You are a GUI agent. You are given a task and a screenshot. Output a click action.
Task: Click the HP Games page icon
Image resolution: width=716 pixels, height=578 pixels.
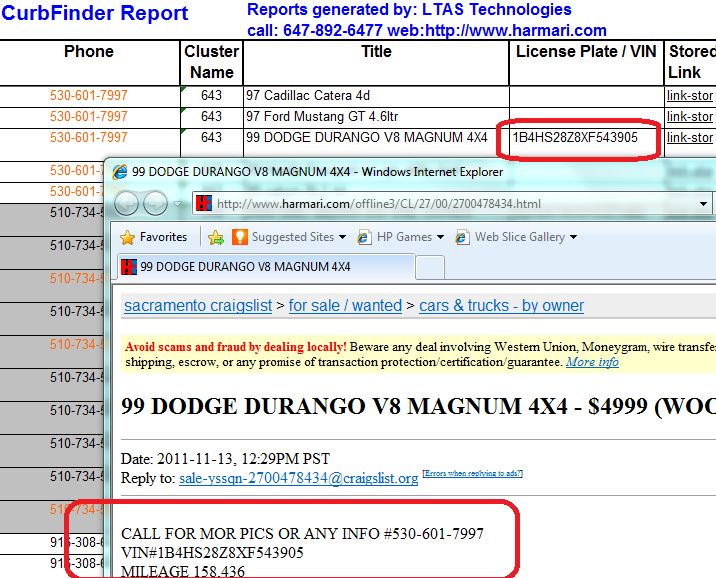coord(364,237)
